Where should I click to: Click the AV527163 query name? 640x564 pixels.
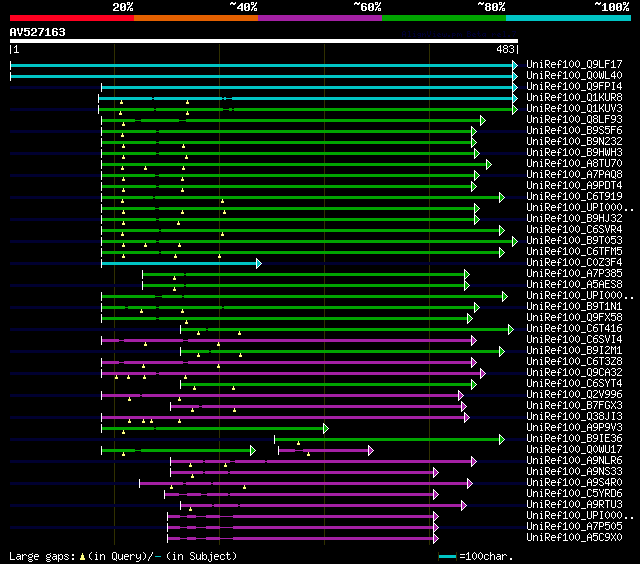[38, 32]
